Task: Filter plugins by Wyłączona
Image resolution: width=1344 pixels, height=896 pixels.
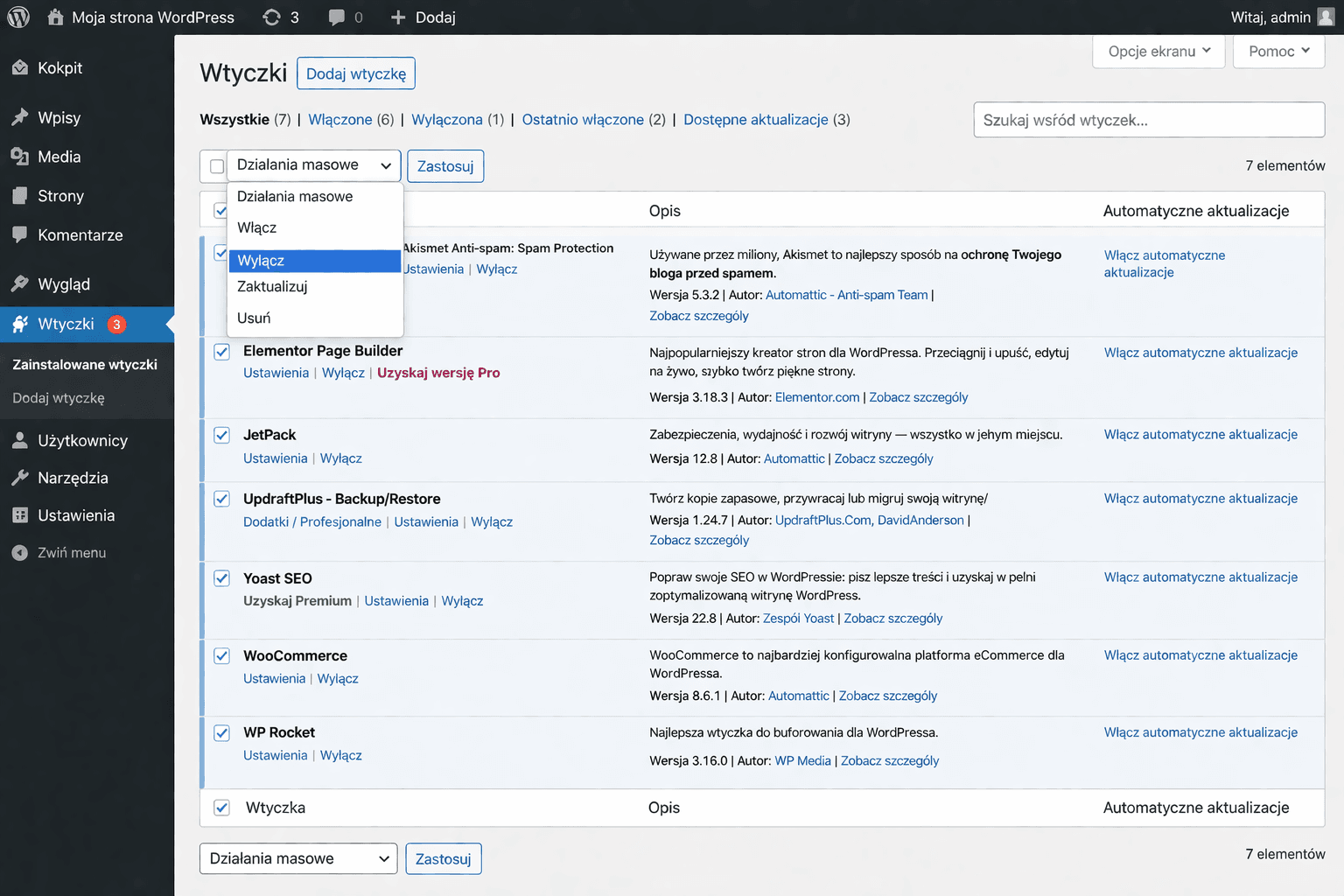Action: [447, 120]
